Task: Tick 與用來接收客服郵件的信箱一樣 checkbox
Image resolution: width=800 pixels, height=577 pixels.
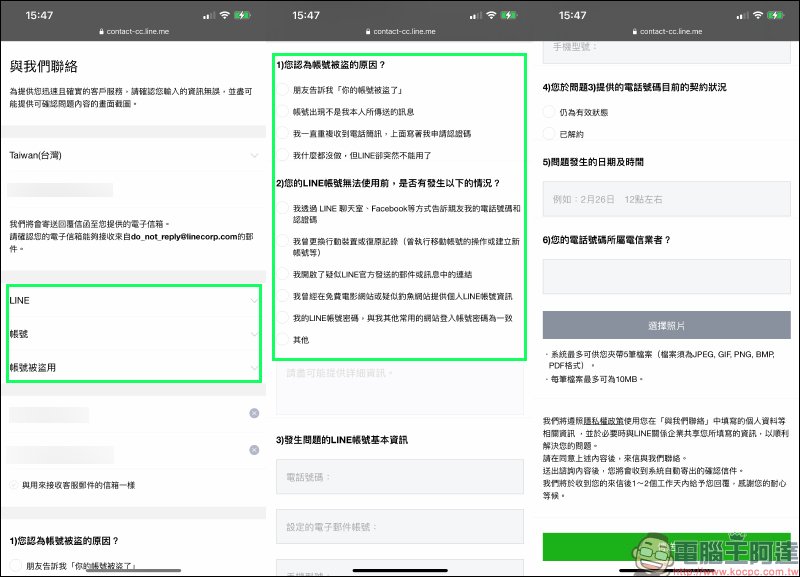Action: coord(14,485)
